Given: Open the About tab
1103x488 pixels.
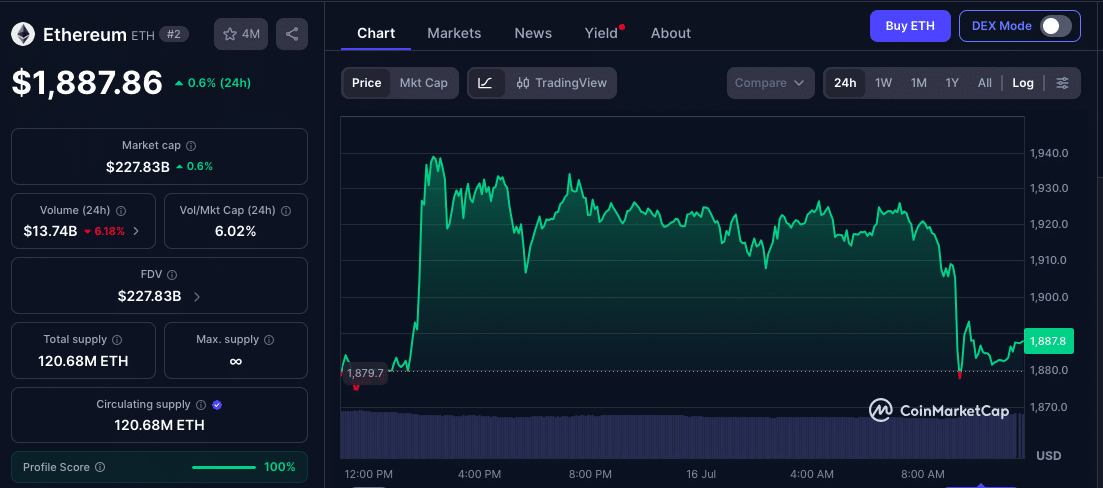Looking at the screenshot, I should [x=670, y=33].
